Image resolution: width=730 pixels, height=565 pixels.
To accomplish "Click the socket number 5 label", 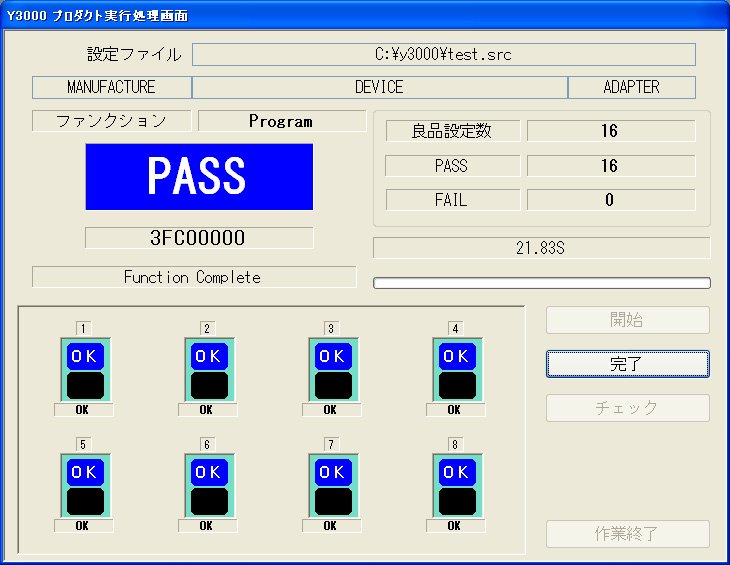I will (84, 444).
